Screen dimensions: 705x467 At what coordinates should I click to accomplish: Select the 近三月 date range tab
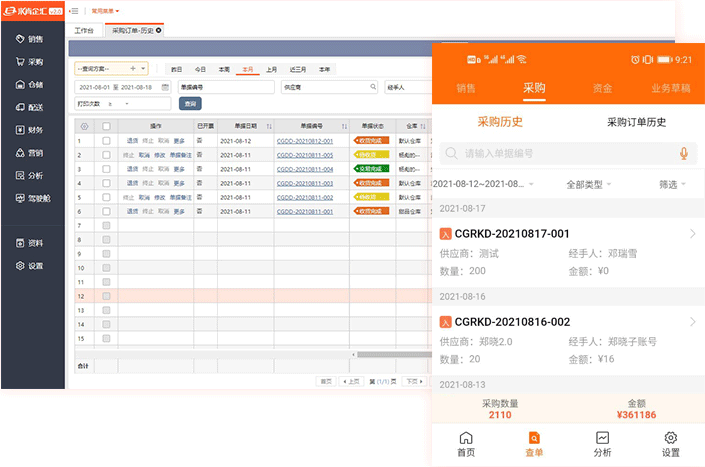click(x=298, y=69)
